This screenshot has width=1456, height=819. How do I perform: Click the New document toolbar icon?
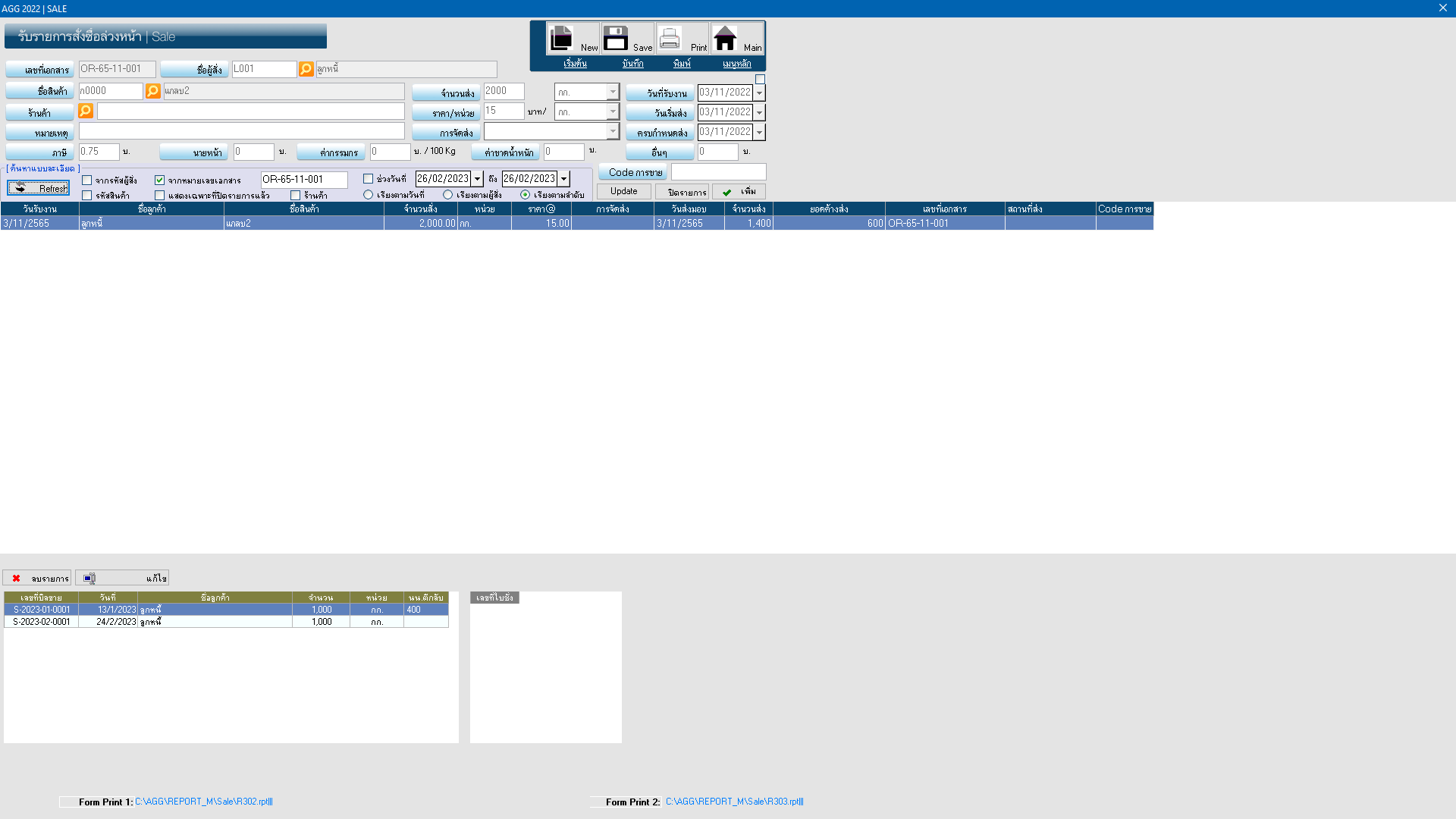(x=562, y=38)
